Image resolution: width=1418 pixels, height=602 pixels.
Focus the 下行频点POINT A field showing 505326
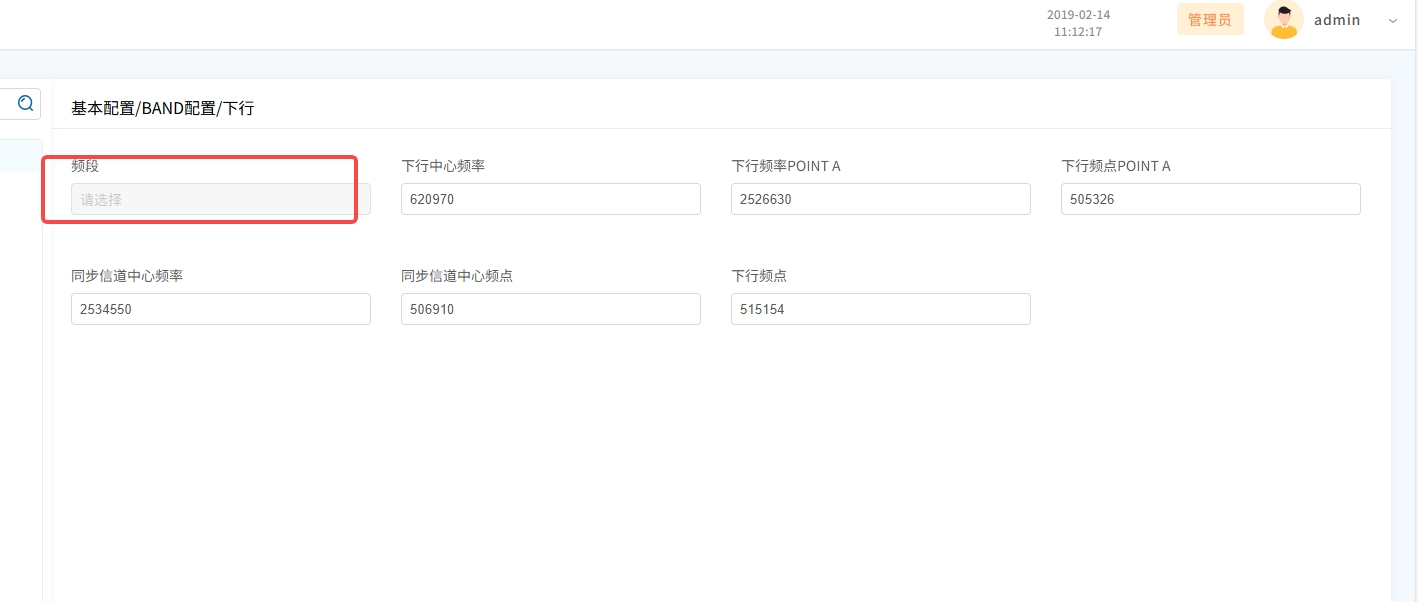1210,199
